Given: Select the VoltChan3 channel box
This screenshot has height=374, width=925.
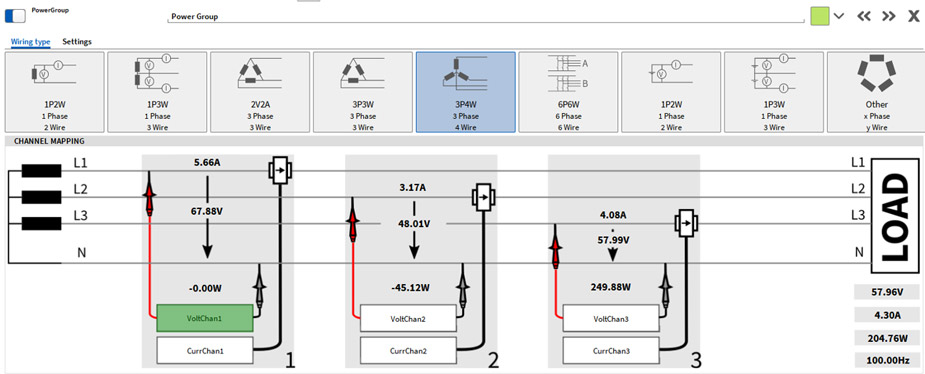Looking at the screenshot, I should [x=611, y=319].
